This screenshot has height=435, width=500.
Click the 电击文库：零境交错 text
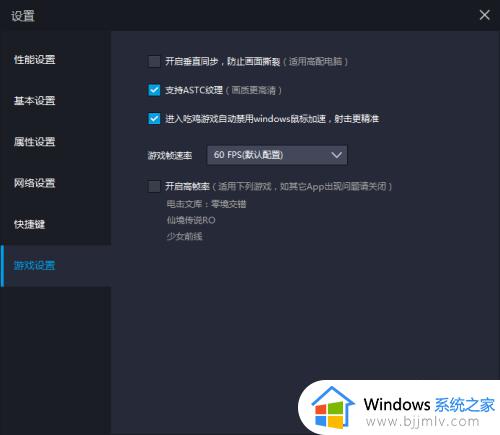tap(206, 204)
